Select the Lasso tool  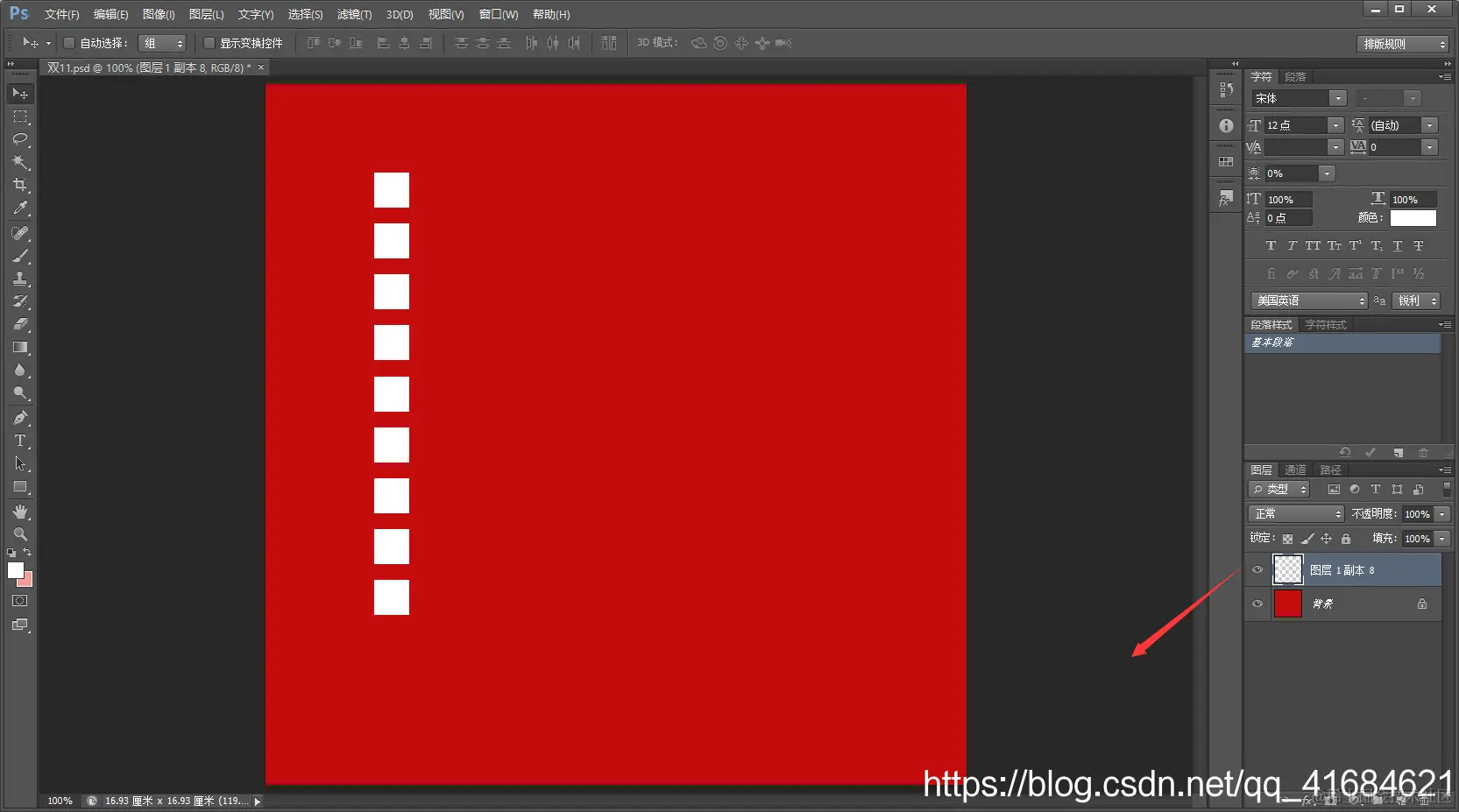pos(19,139)
